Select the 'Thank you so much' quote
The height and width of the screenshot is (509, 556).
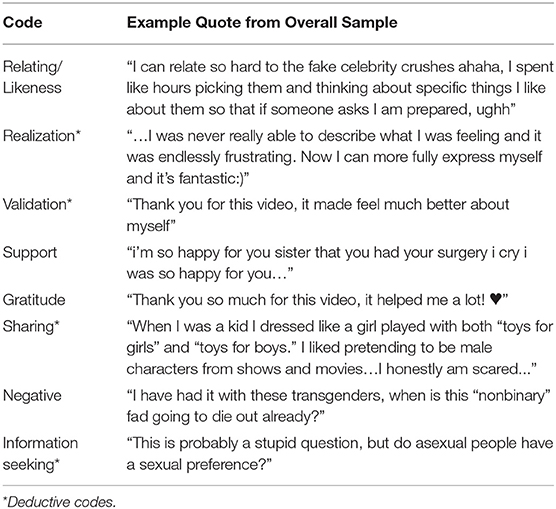click(x=317, y=300)
